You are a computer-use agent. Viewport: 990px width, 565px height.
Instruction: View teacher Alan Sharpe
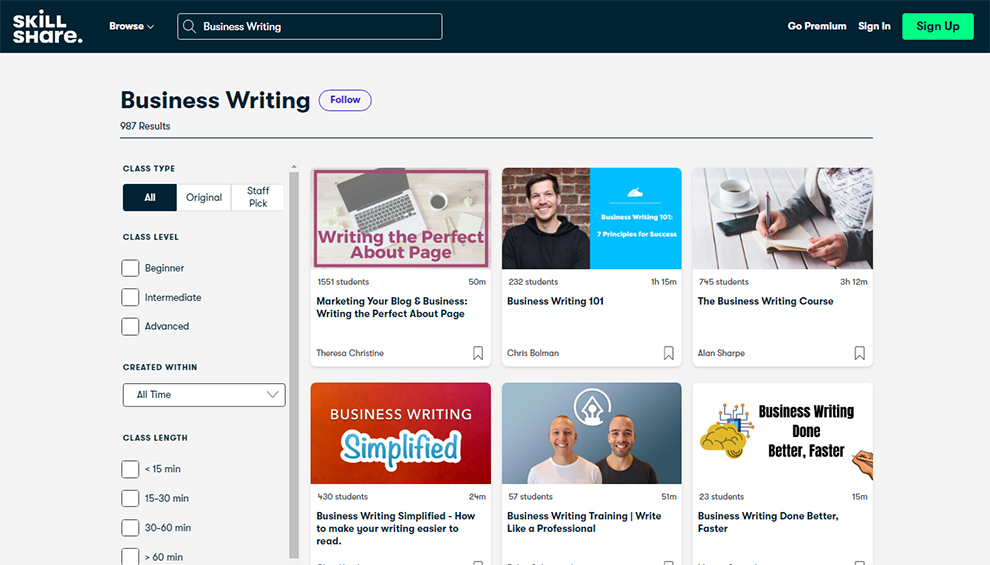pyautogui.click(x=721, y=353)
